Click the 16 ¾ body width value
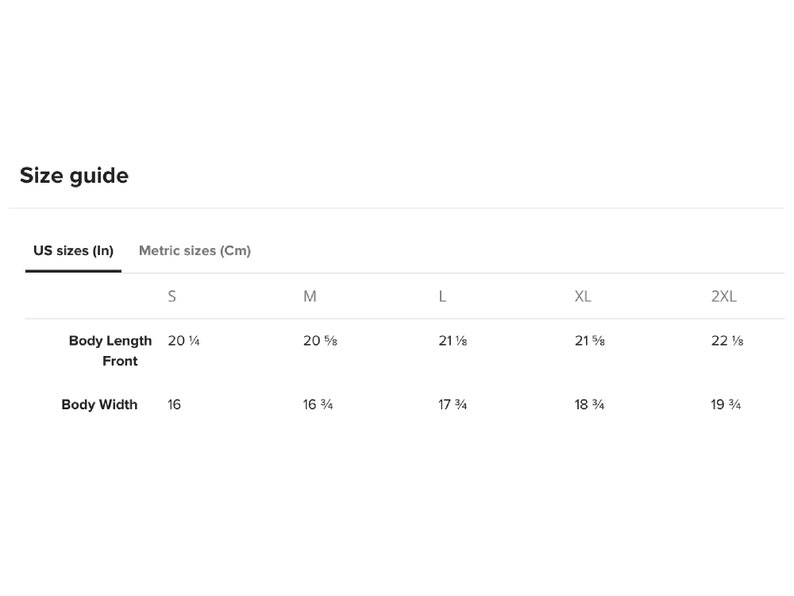This screenshot has width=794, height=596. tap(318, 405)
